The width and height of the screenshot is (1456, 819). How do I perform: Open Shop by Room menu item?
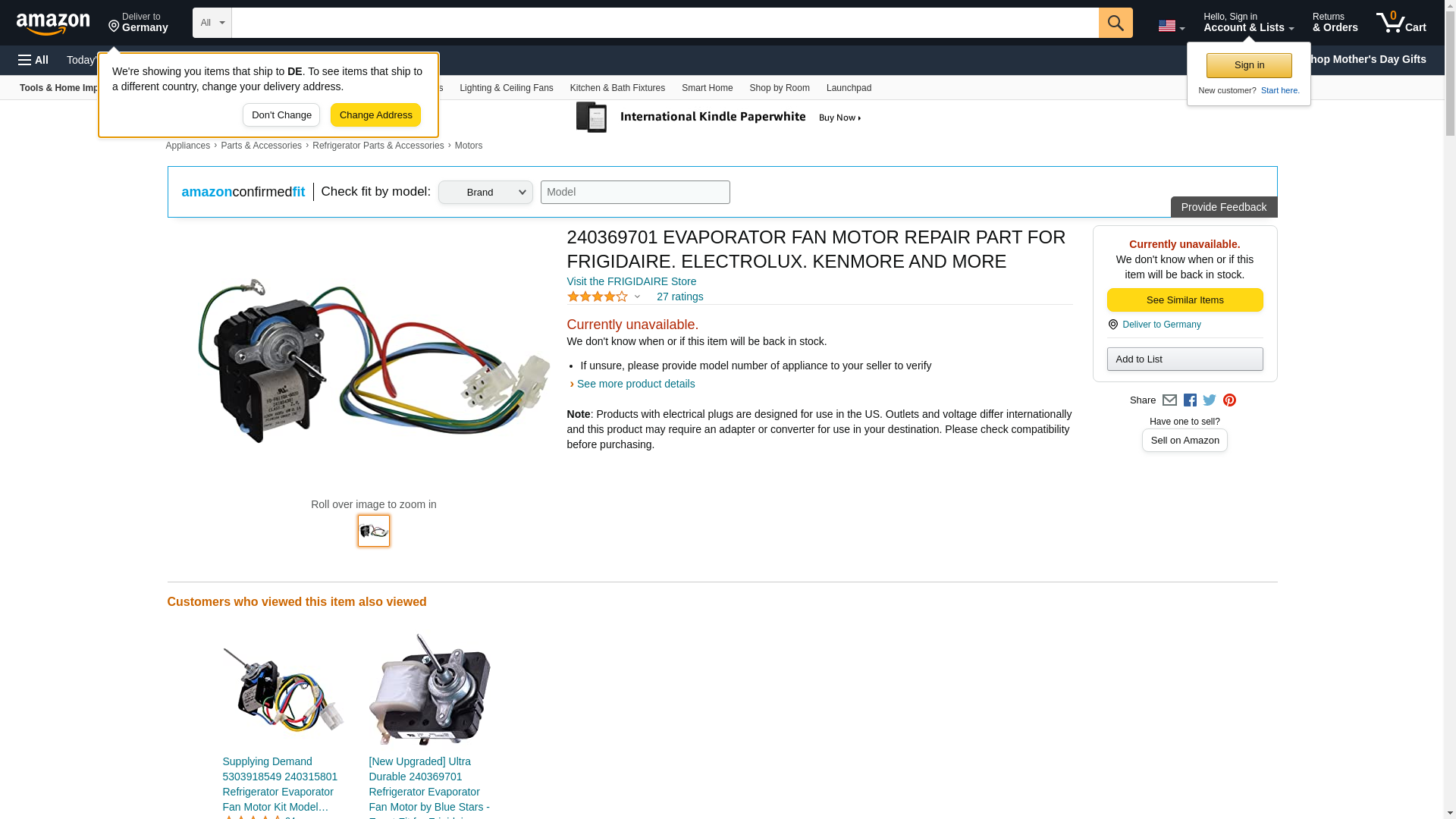pyautogui.click(x=780, y=88)
